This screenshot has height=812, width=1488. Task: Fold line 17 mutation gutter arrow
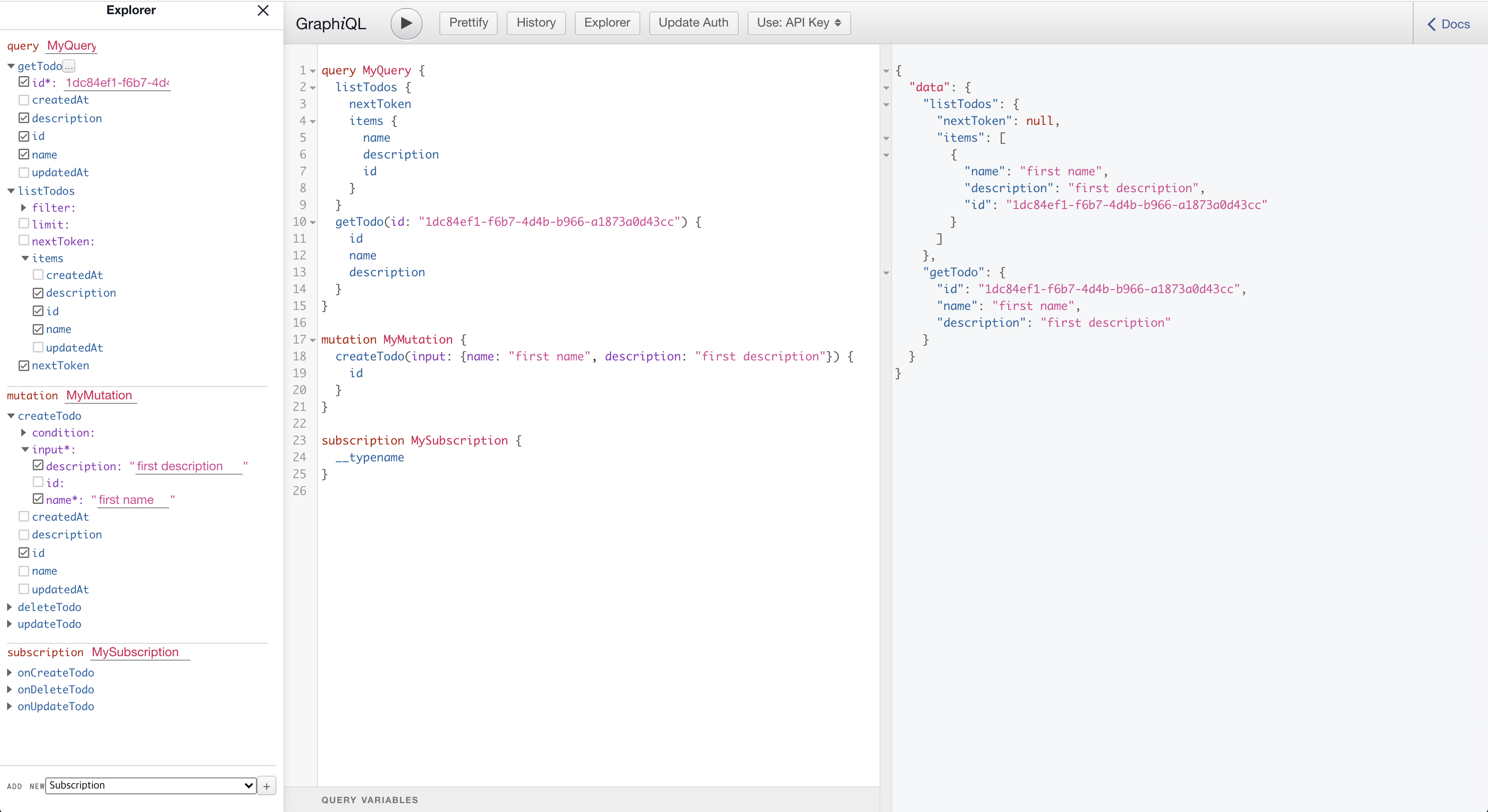[313, 340]
